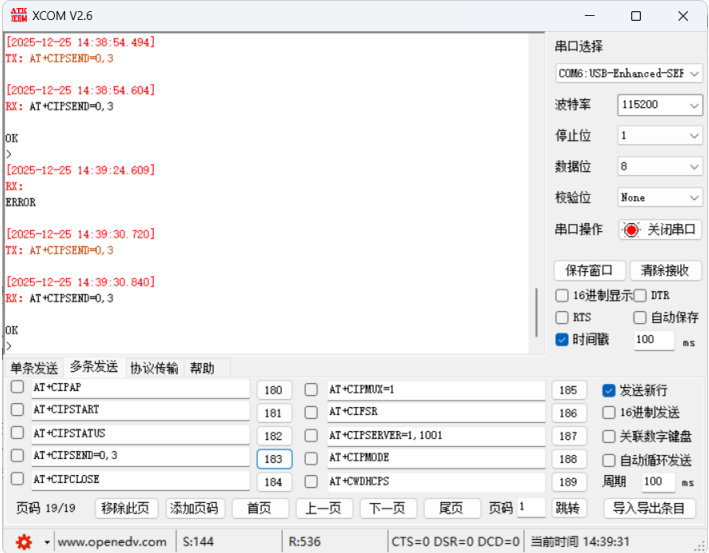Screen dimensions: 709x553
Task: Check the box next to AT+CWDHCPS
Action: [311, 482]
